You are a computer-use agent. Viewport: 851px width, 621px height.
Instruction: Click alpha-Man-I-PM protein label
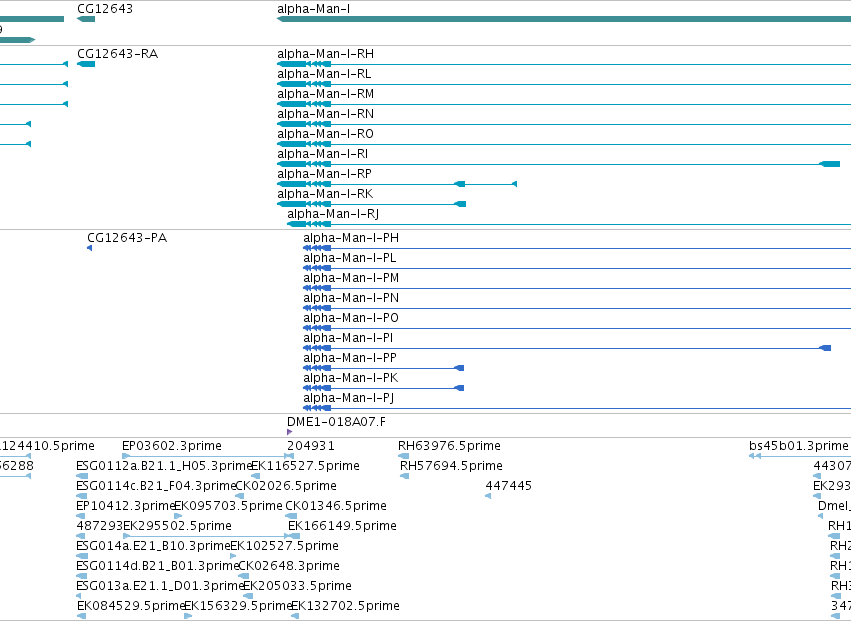point(351,278)
